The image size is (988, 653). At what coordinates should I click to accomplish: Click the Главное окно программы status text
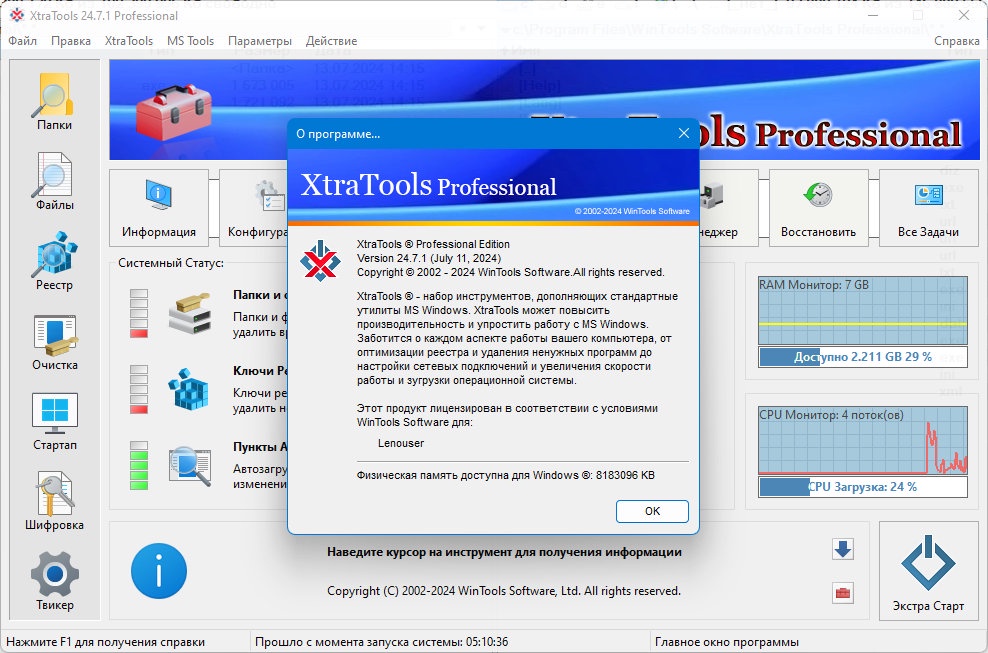click(x=727, y=642)
